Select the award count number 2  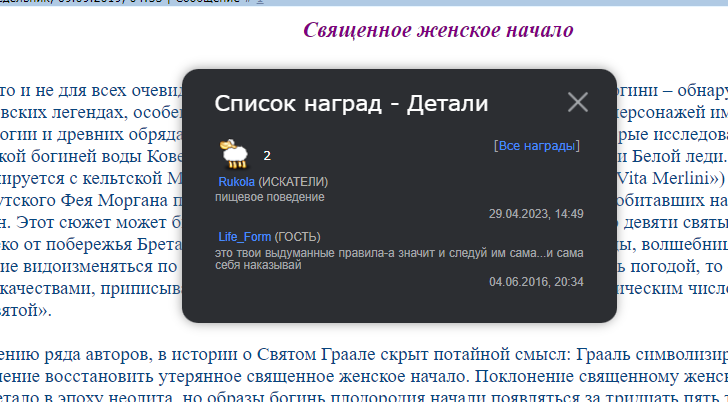pos(267,156)
